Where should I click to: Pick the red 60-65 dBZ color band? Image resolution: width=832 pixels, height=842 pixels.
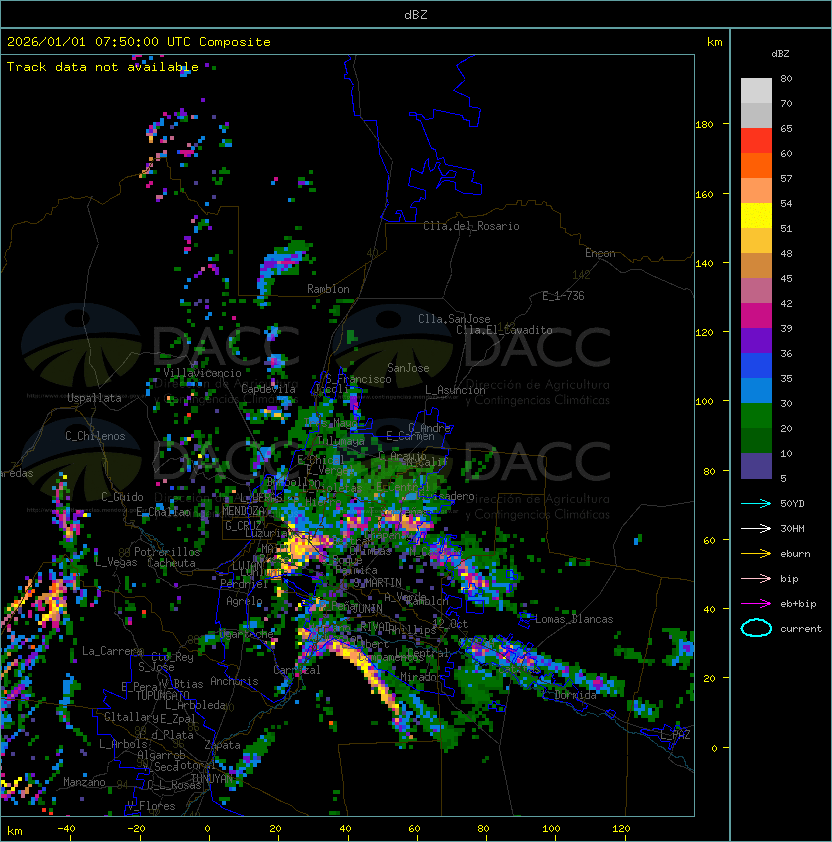756,141
